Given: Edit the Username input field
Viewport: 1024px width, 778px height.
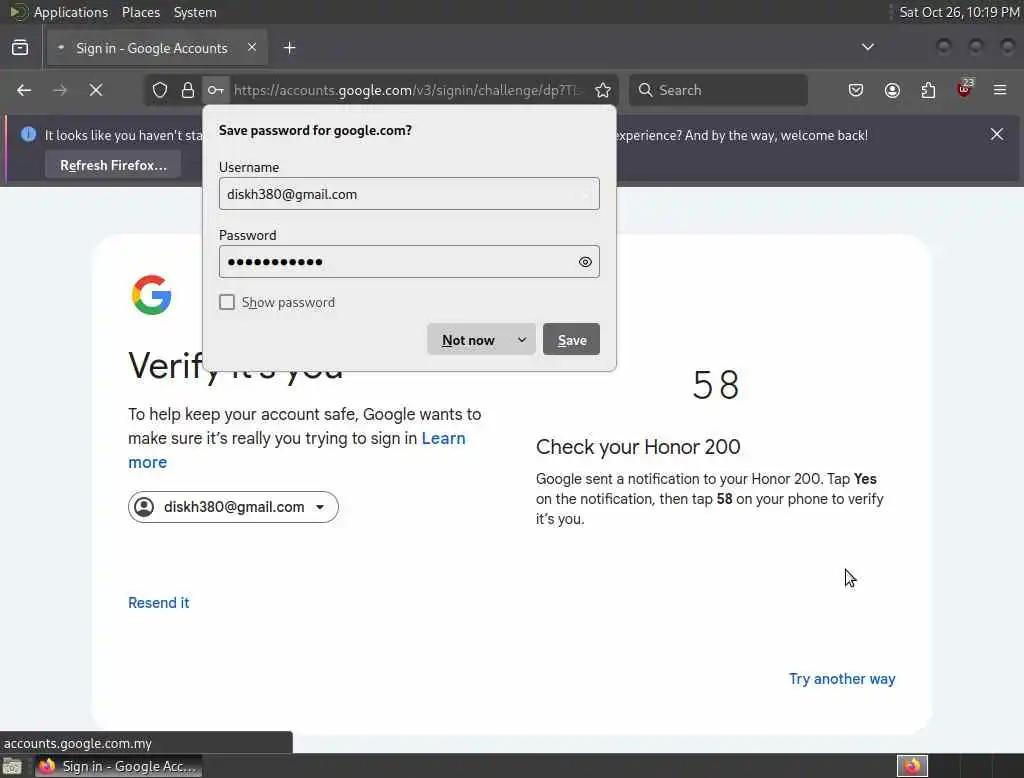Looking at the screenshot, I should [409, 194].
